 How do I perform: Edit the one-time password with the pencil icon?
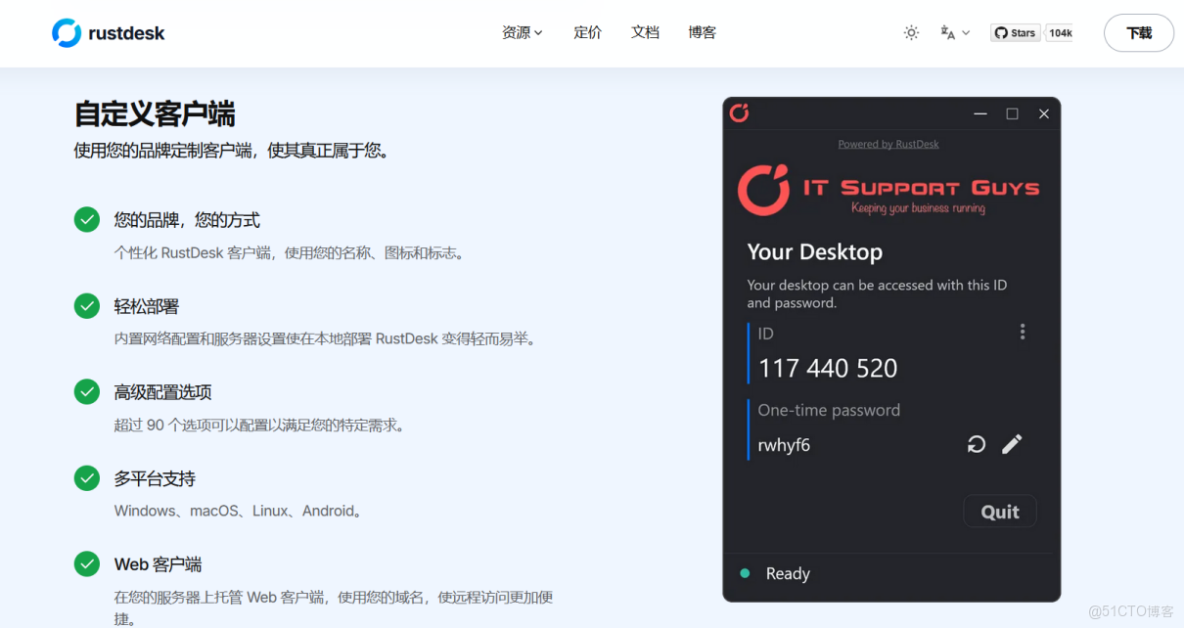(1012, 443)
